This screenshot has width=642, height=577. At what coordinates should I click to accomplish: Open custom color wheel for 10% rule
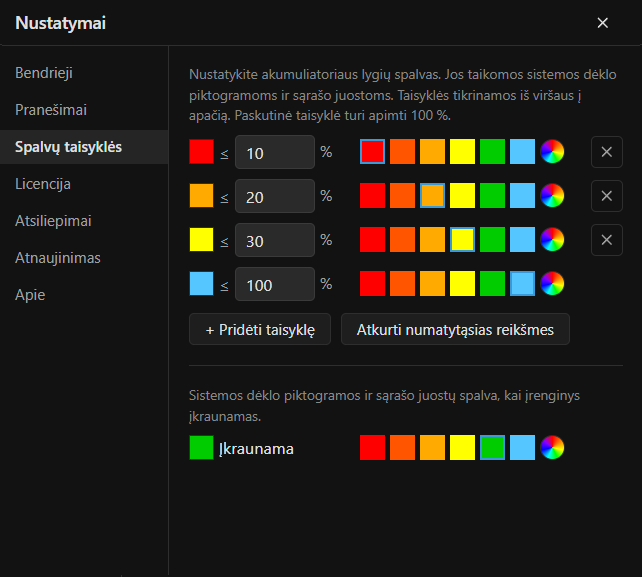(x=552, y=152)
